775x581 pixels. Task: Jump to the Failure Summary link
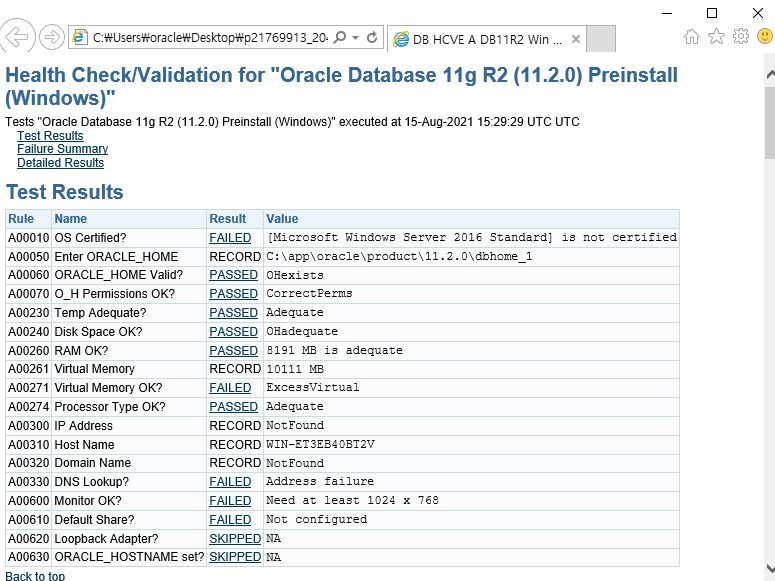coord(62,149)
